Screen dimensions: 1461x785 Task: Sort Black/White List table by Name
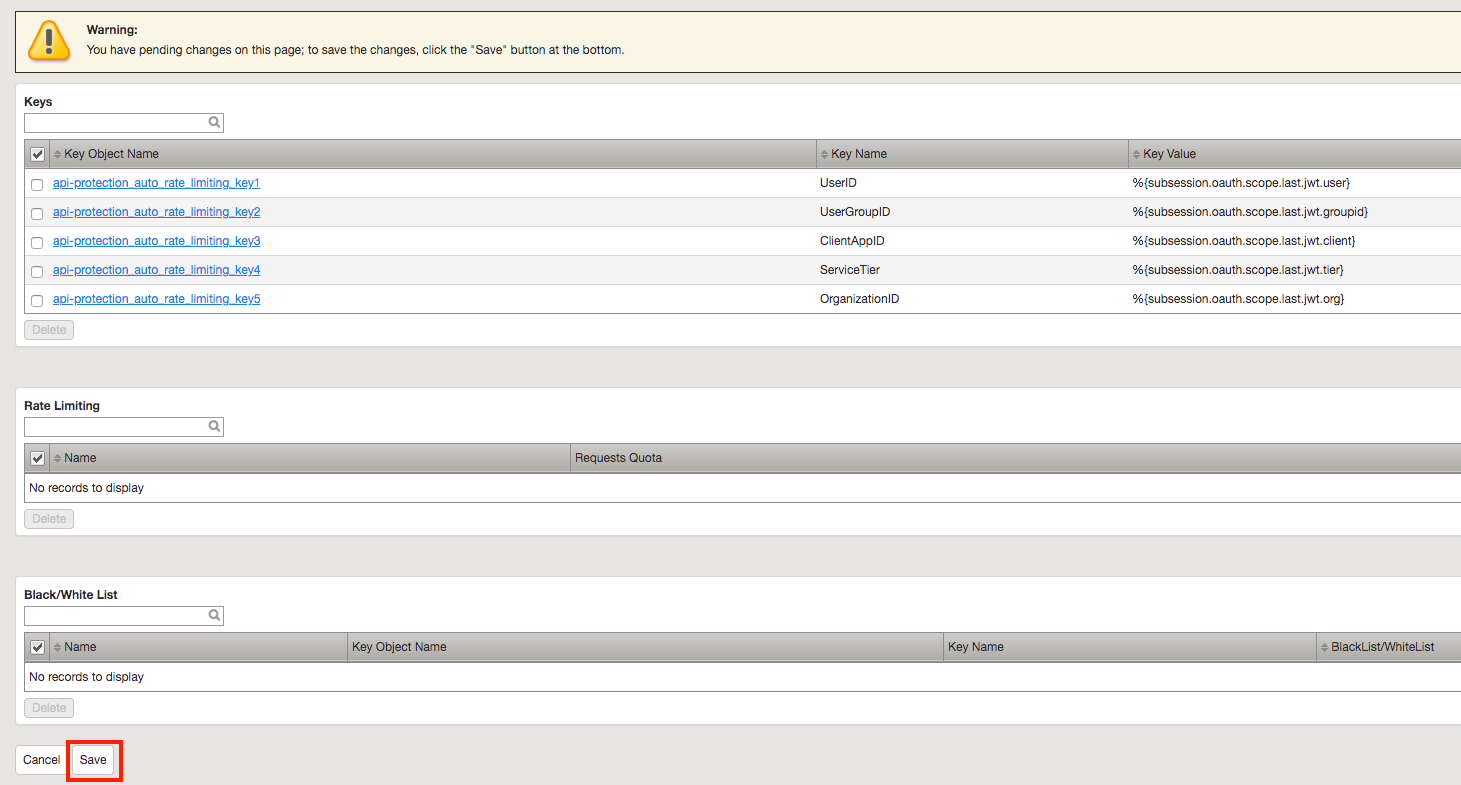[x=80, y=647]
